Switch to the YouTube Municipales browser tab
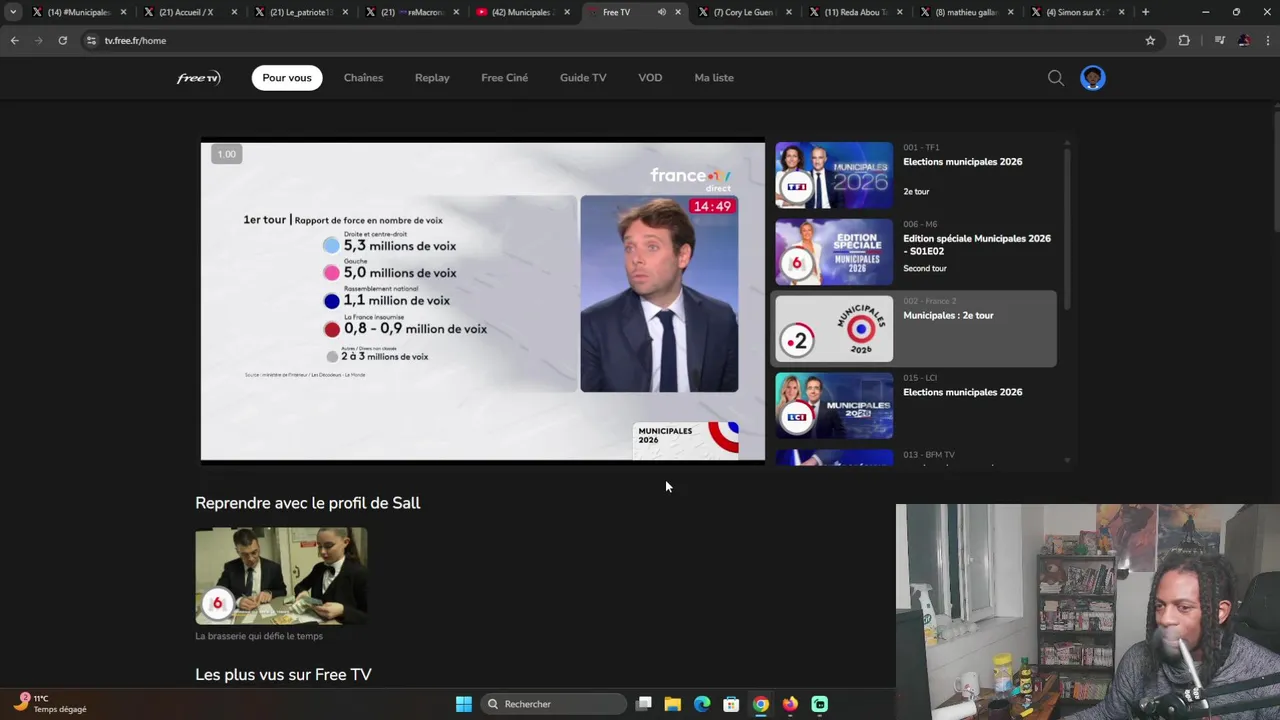This screenshot has height=720, width=1280. pyautogui.click(x=522, y=12)
